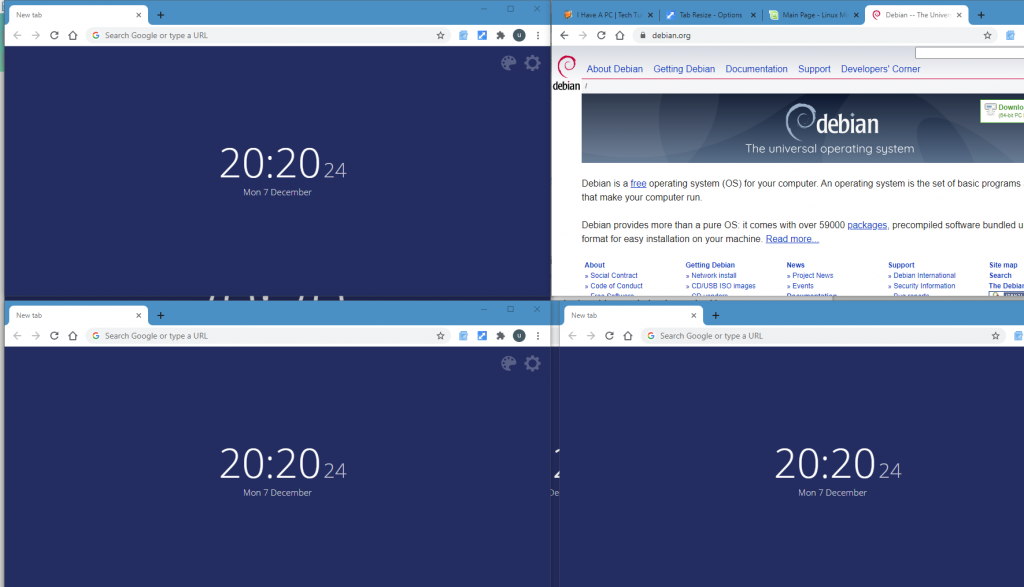The height and width of the screenshot is (587, 1024).
Task: Click the bookmark star in the bottom-right window
Action: pyautogui.click(x=995, y=336)
